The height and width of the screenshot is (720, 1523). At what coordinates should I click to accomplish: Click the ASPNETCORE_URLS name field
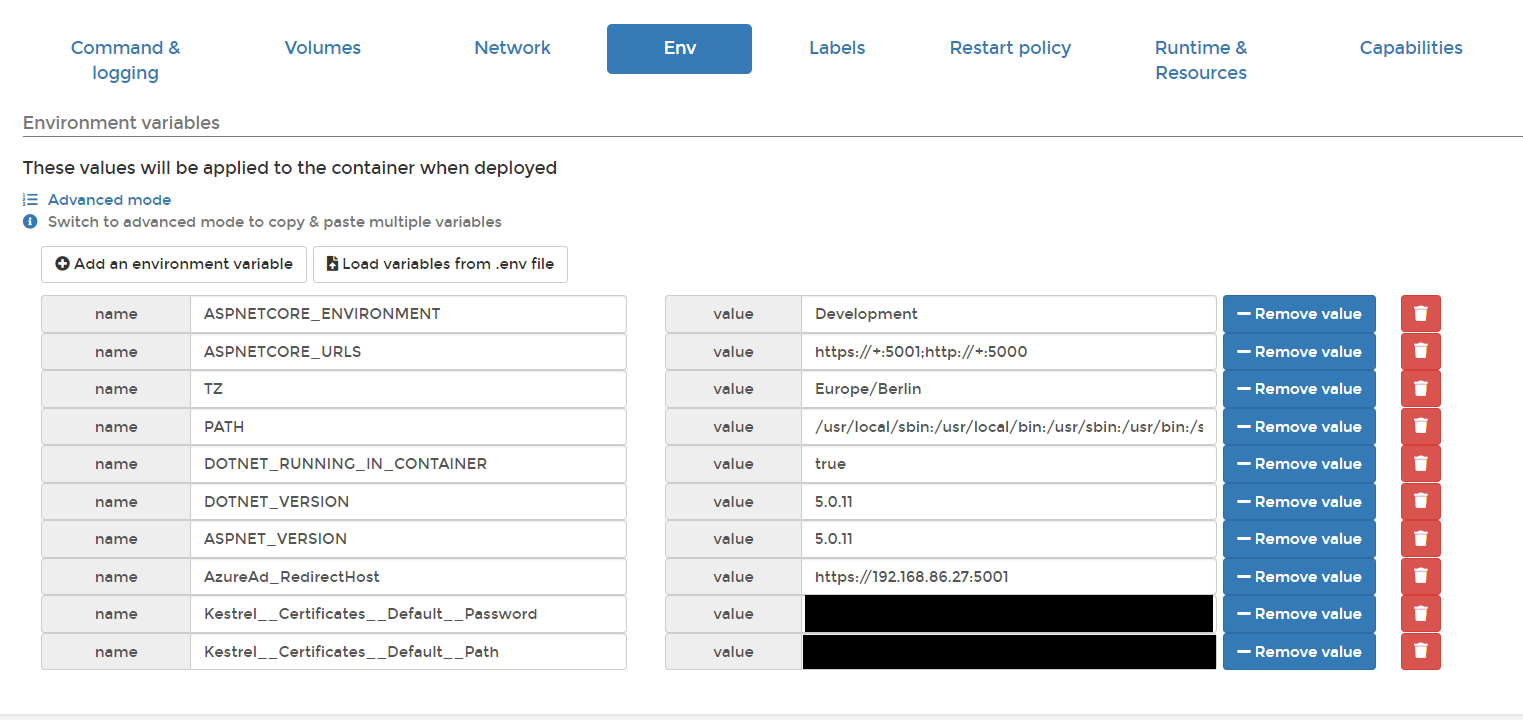pyautogui.click(x=408, y=351)
